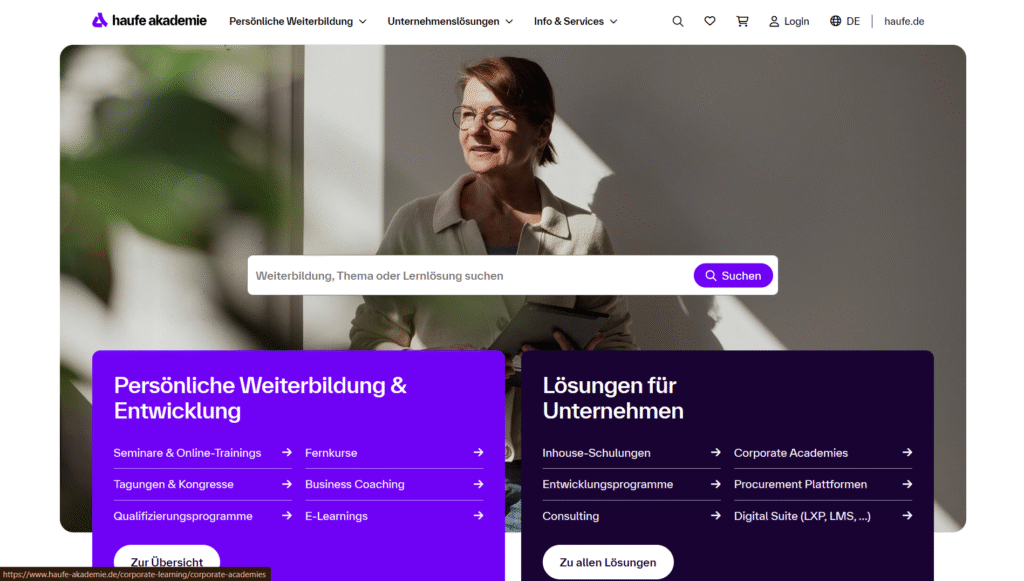Viewport: 1024px width, 581px height.
Task: Click the Weiterbildung search input field
Action: [470, 275]
